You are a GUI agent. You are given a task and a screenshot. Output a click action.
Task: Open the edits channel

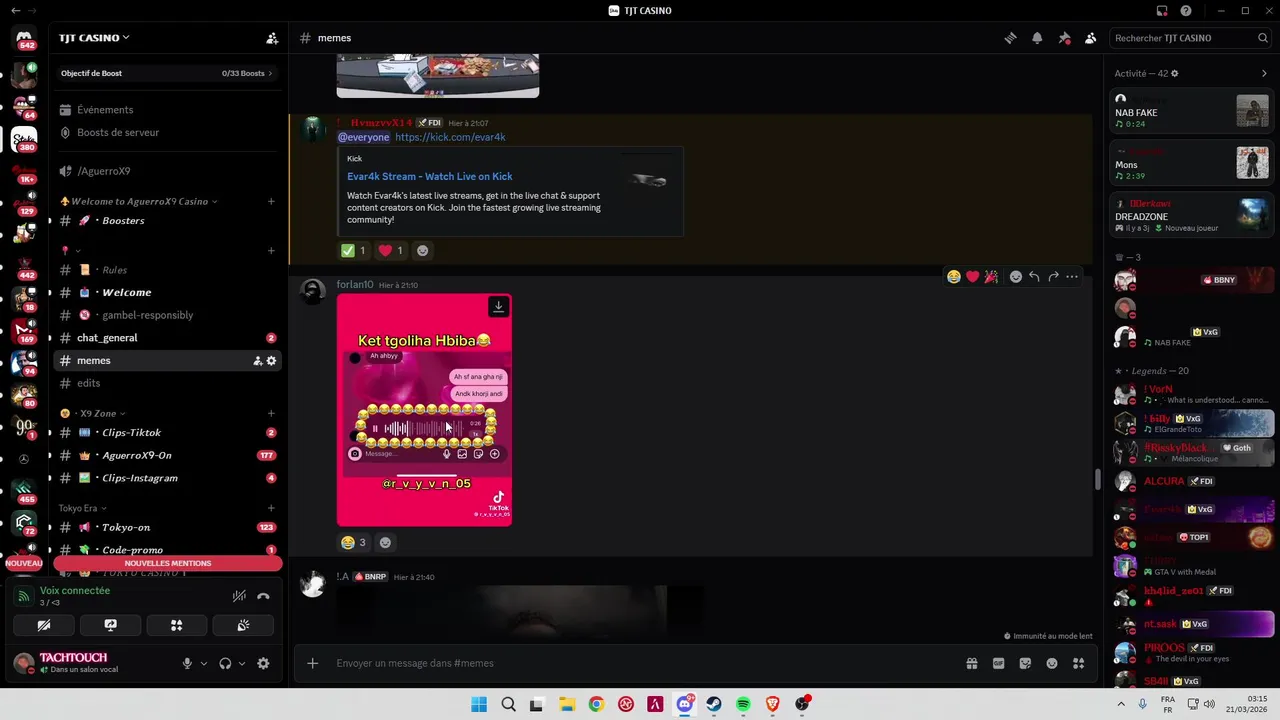pyautogui.click(x=167, y=383)
